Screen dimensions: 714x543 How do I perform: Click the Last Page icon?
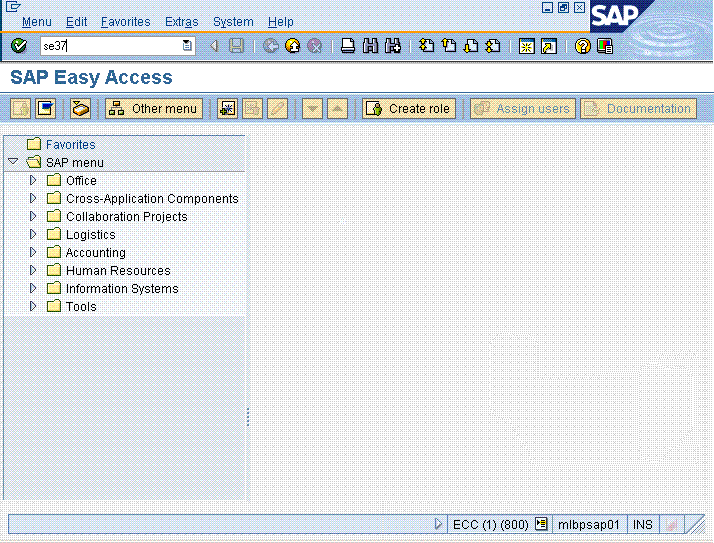pos(493,46)
